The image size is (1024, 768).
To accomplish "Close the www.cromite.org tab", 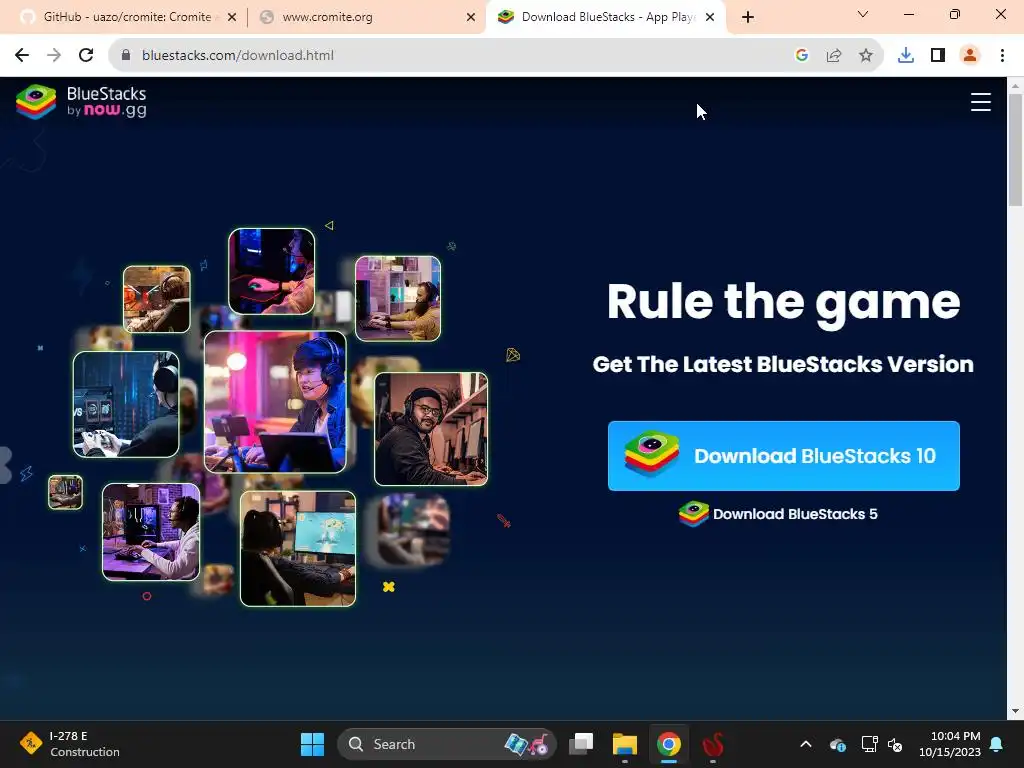I will (x=471, y=17).
